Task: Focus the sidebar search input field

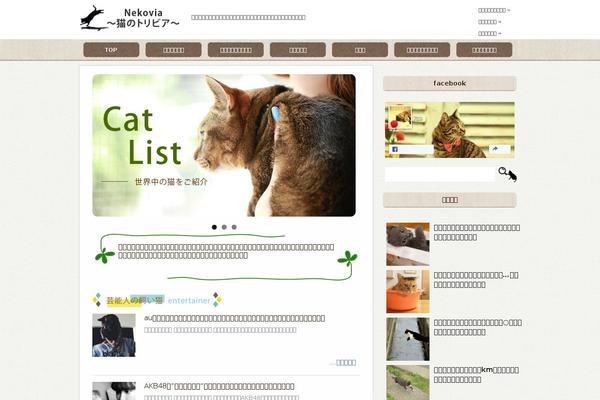Action: click(440, 174)
